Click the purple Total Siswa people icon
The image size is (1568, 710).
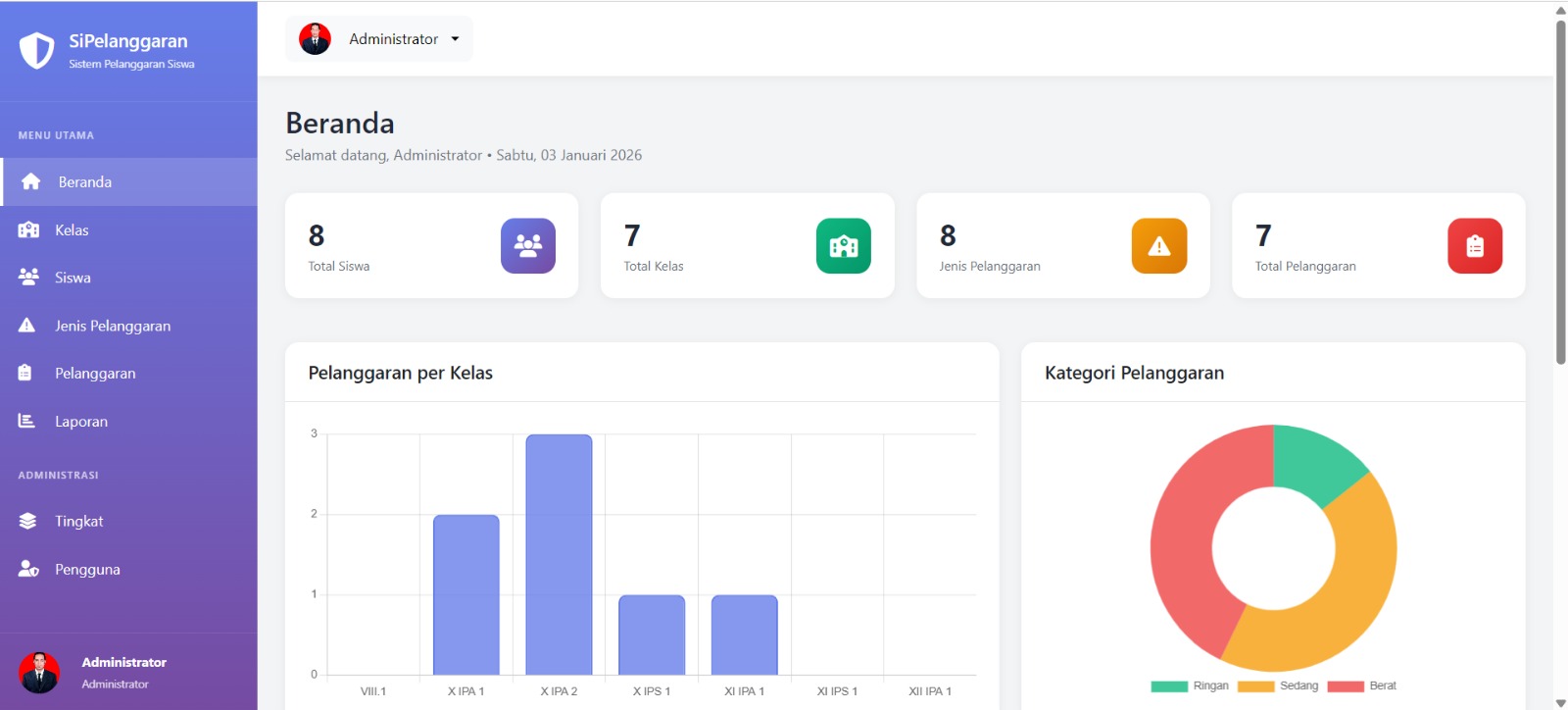click(x=528, y=245)
